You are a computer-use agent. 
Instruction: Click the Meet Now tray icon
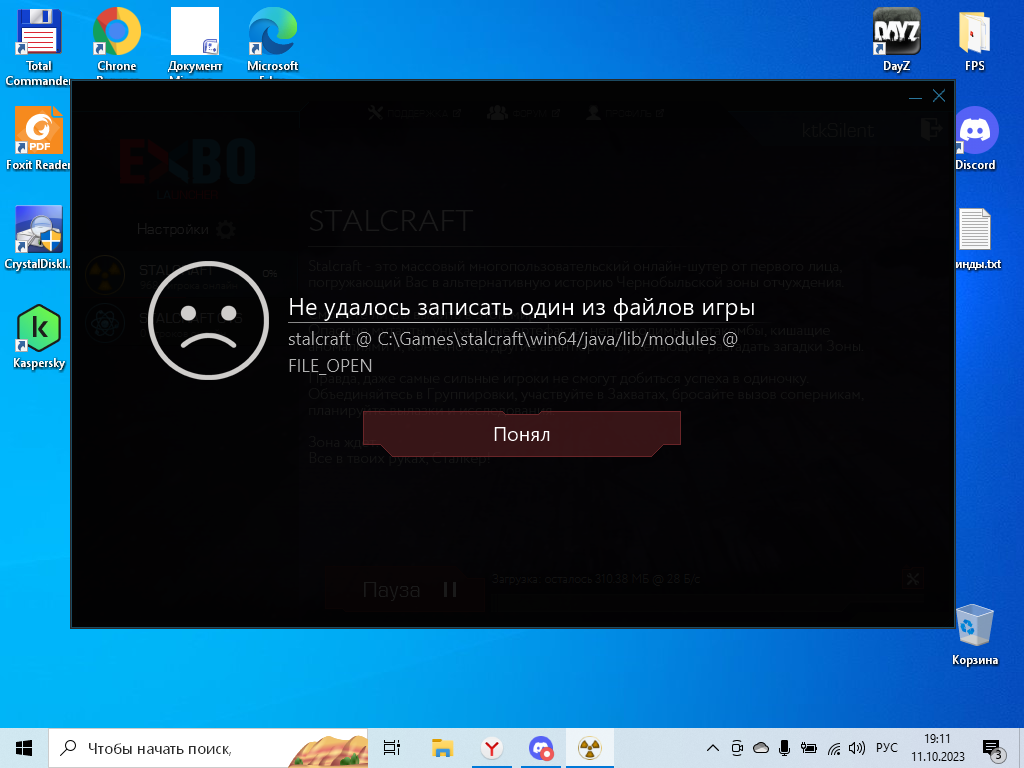click(x=737, y=748)
